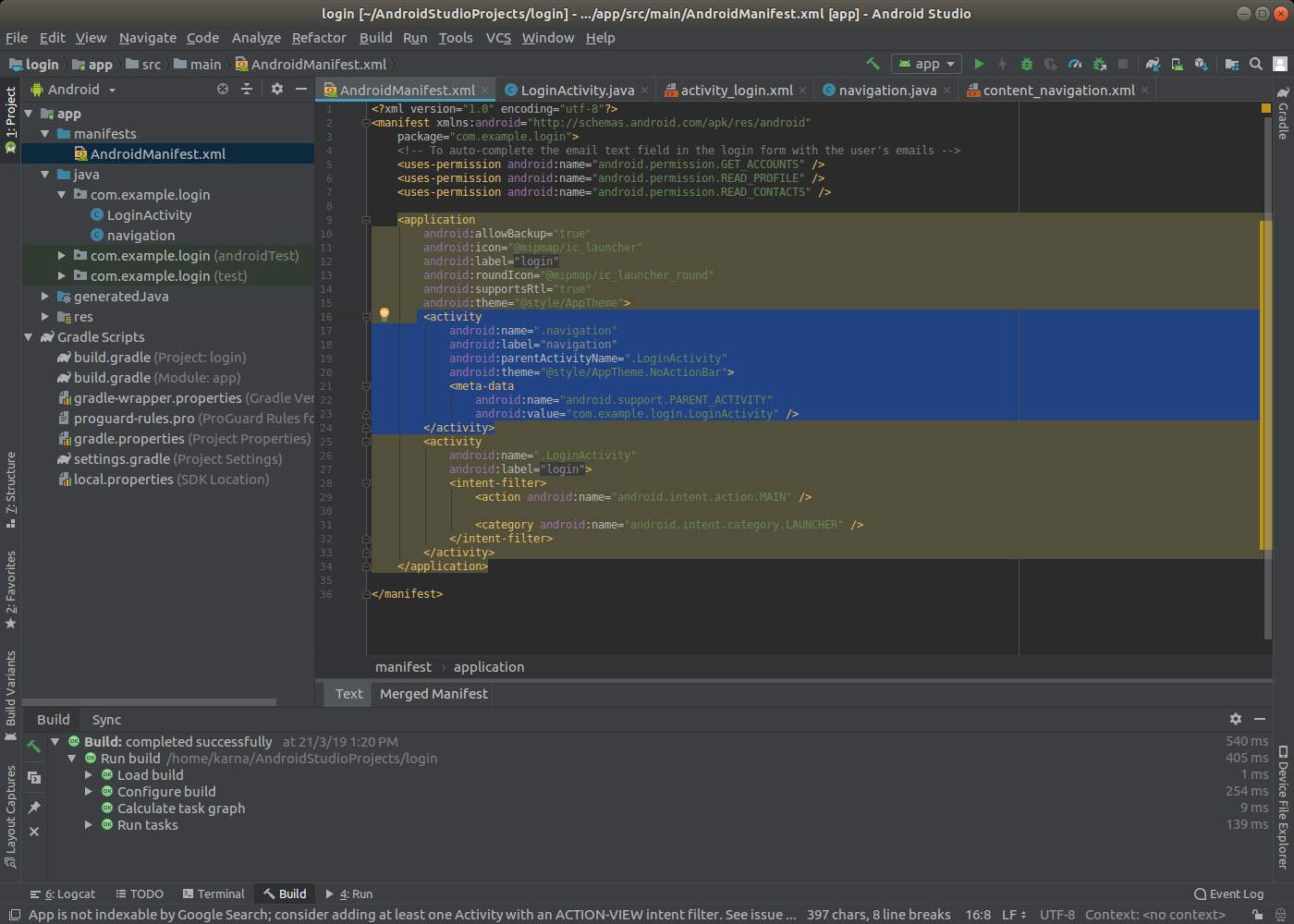Collapse the Gradle Scripts node
Screen dimensions: 1294x924
28,337
